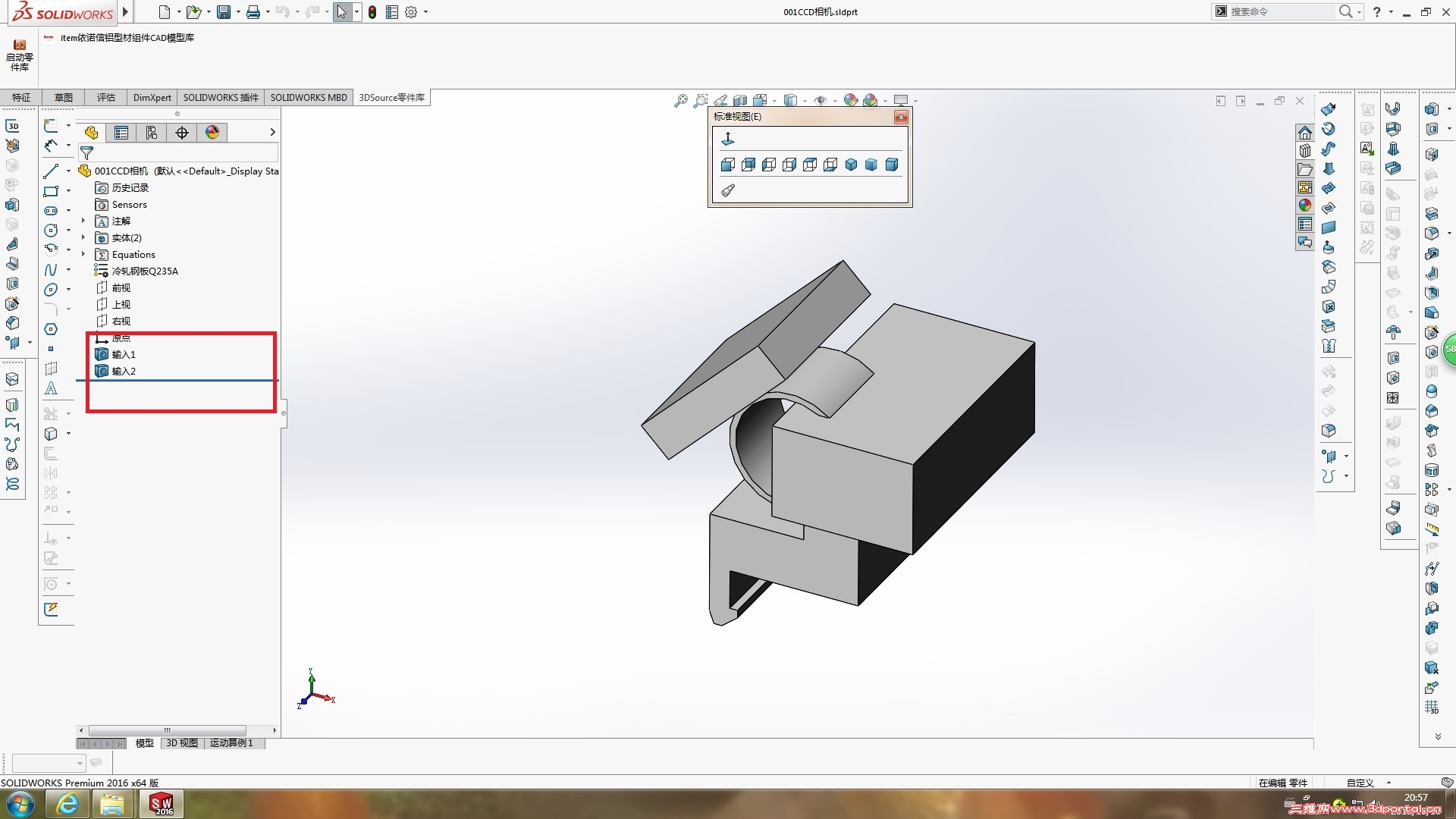Expand the 实体(2) solid bodies folder
Image resolution: width=1456 pixels, height=819 pixels.
[x=83, y=237]
